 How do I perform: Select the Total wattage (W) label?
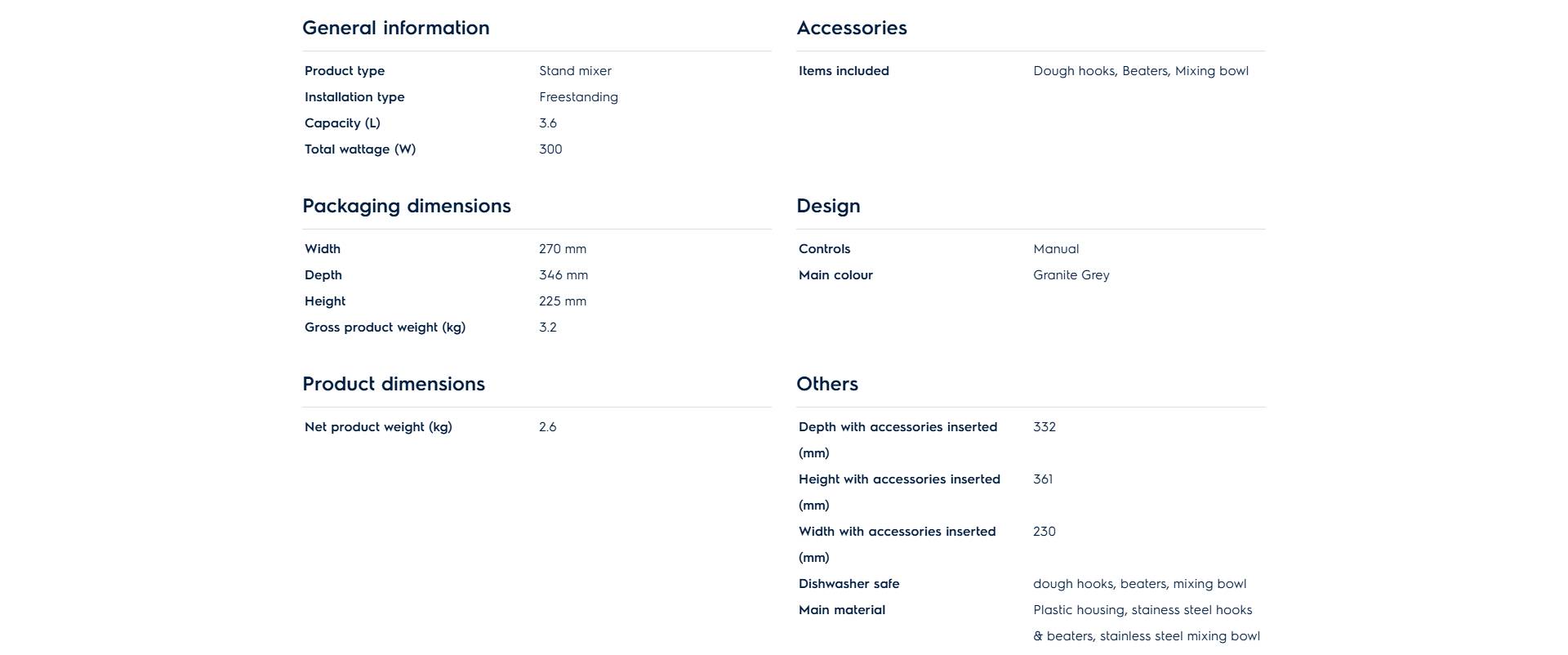[359, 149]
